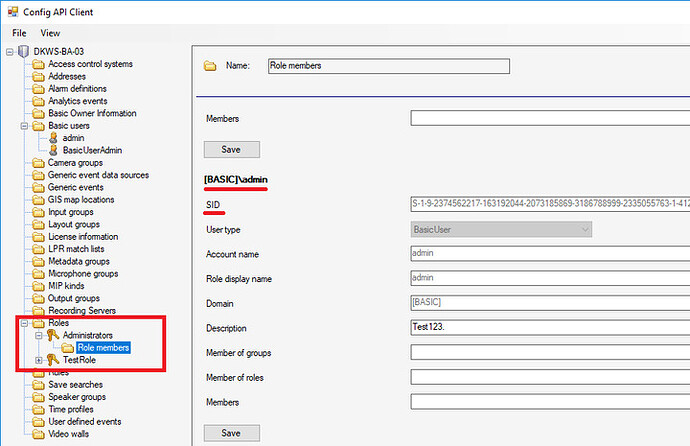Collapse the Administrators role node
Screen dimensions: 690x446
[39, 336]
